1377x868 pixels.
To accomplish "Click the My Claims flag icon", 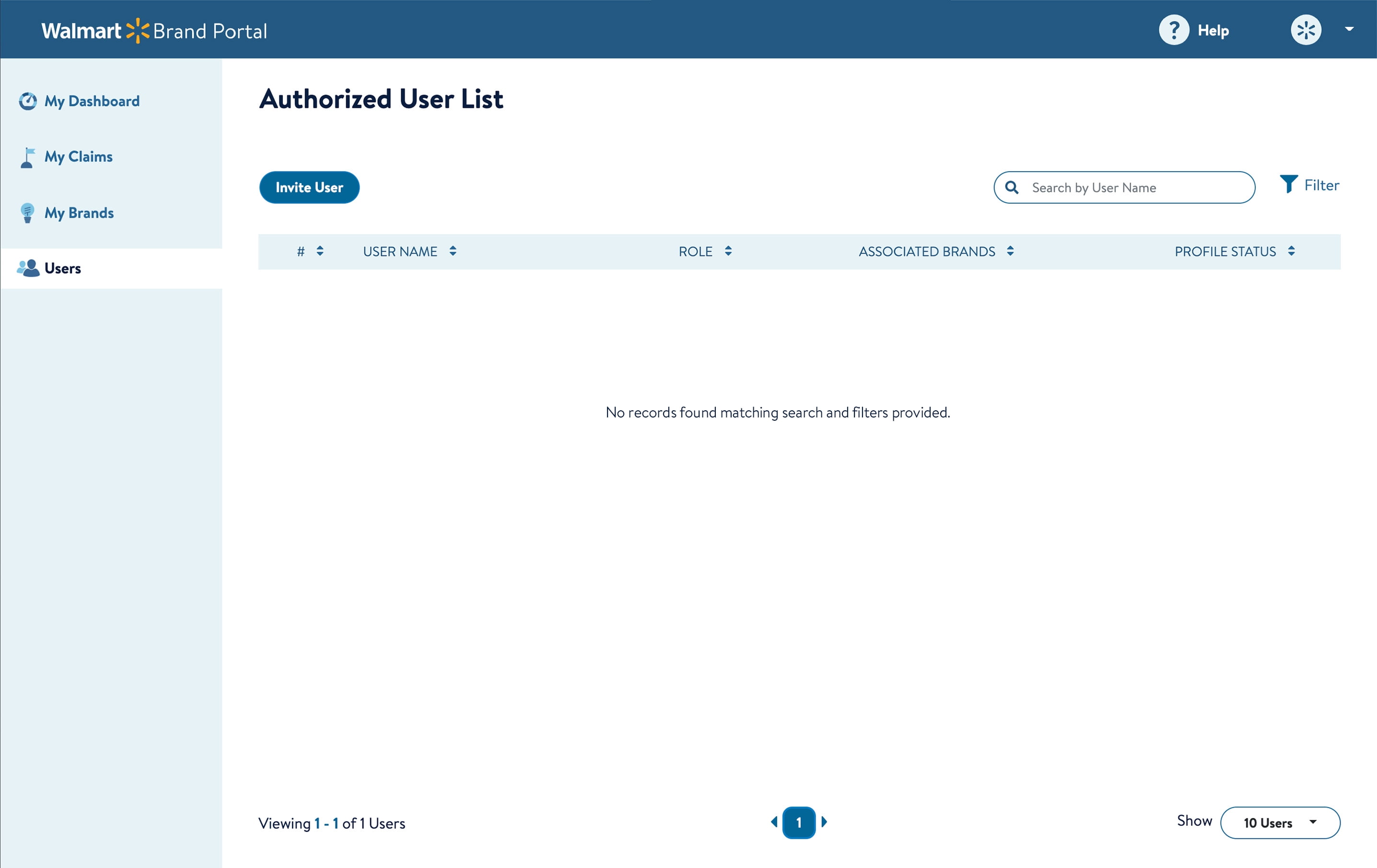I will pos(27,157).
